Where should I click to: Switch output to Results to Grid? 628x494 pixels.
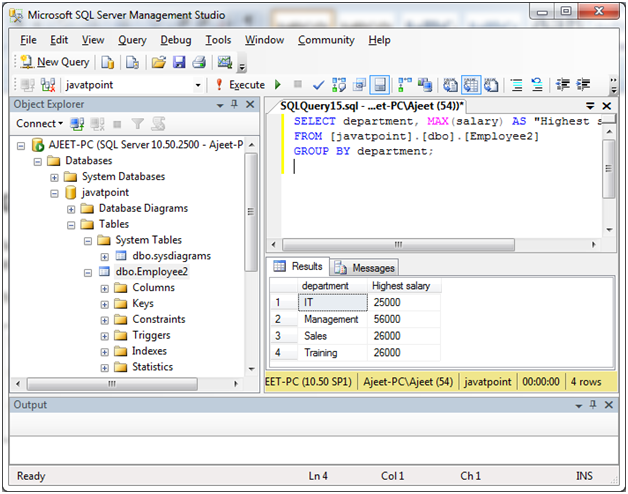pos(471,85)
